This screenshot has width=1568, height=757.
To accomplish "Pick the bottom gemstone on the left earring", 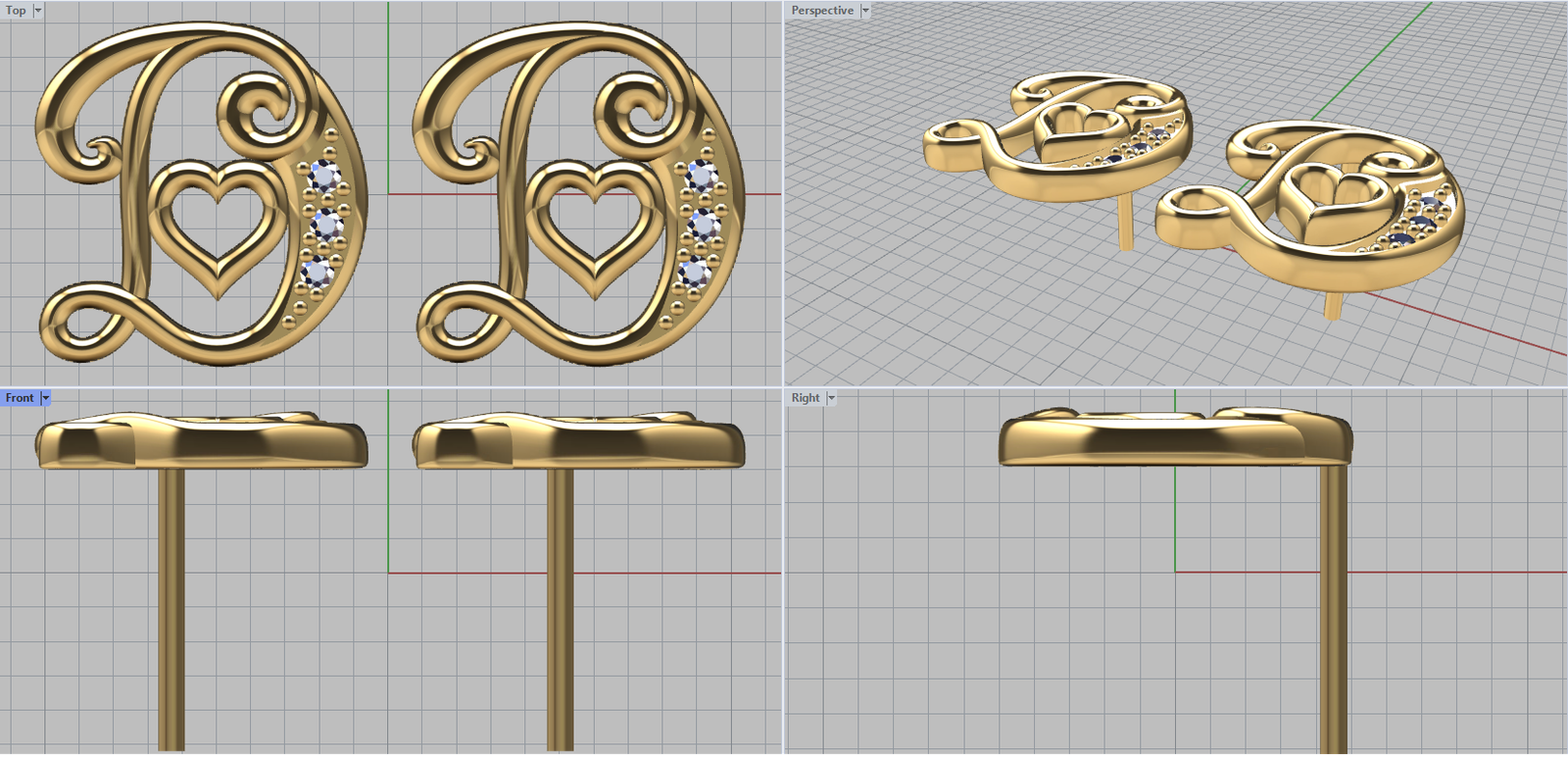I will pos(317,272).
